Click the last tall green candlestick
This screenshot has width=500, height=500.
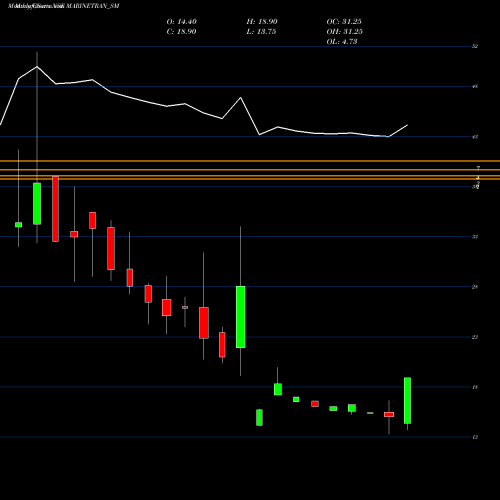[407, 401]
